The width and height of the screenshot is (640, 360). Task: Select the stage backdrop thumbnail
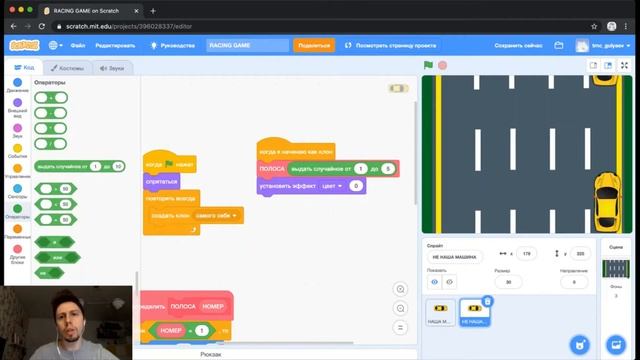click(x=616, y=269)
